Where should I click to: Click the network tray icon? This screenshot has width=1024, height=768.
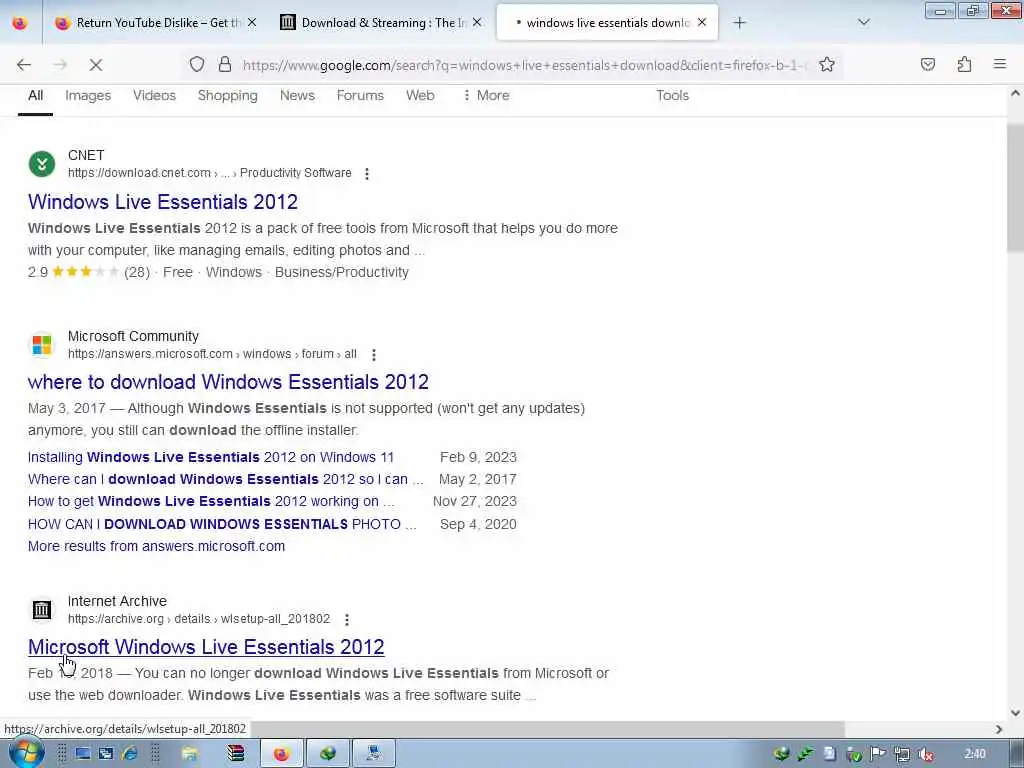point(902,754)
